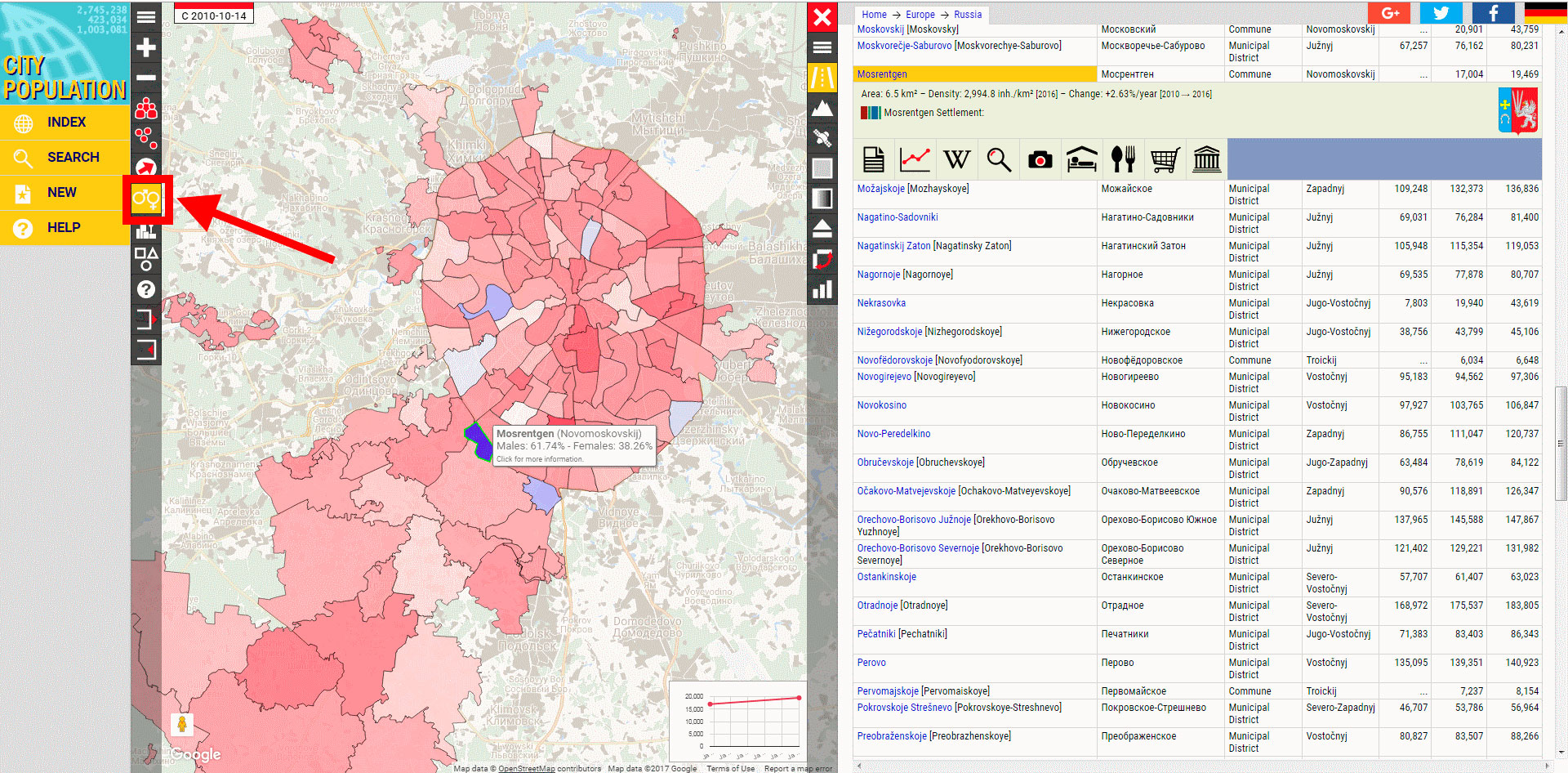Open the Nekrasovka district link
Screen dimensions: 1568x773
pyautogui.click(x=881, y=303)
